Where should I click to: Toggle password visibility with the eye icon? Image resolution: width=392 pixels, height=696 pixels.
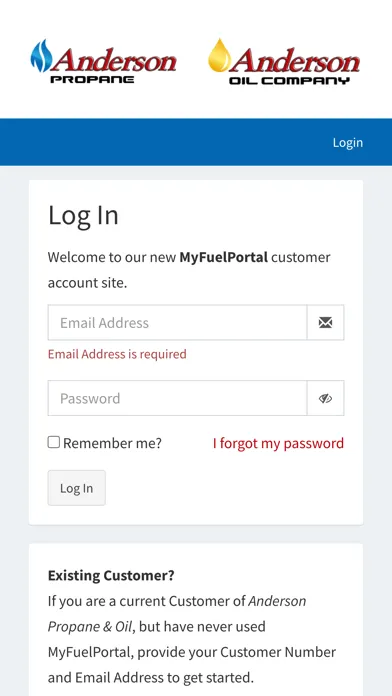[325, 398]
